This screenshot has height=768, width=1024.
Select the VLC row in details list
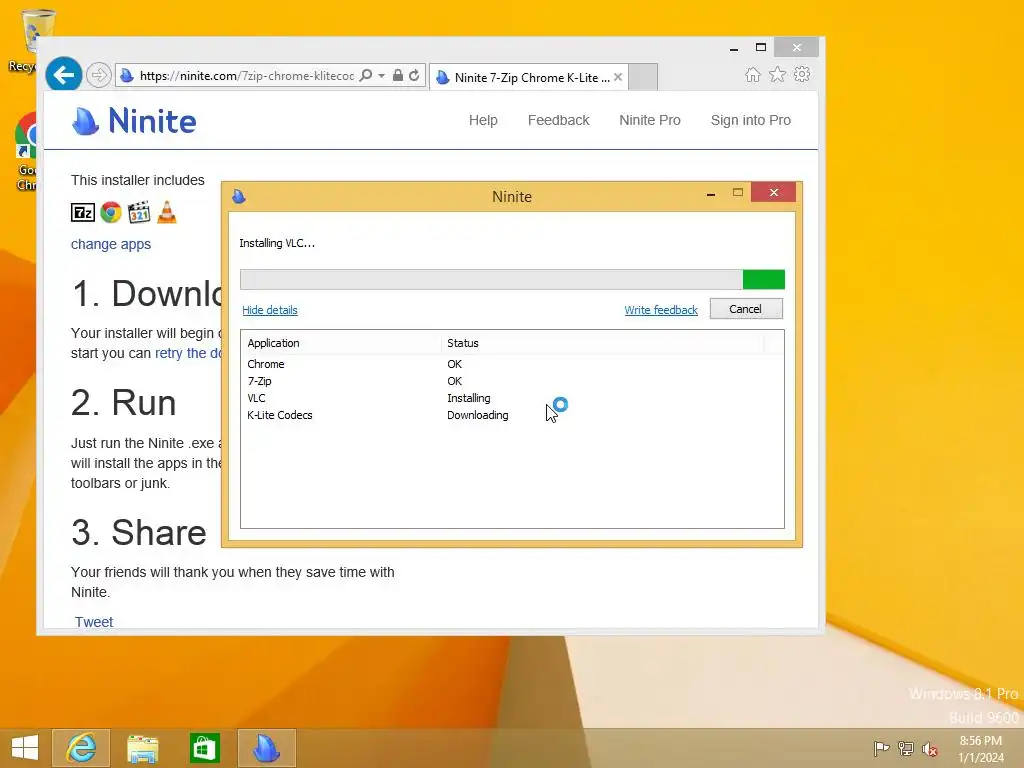pos(512,398)
